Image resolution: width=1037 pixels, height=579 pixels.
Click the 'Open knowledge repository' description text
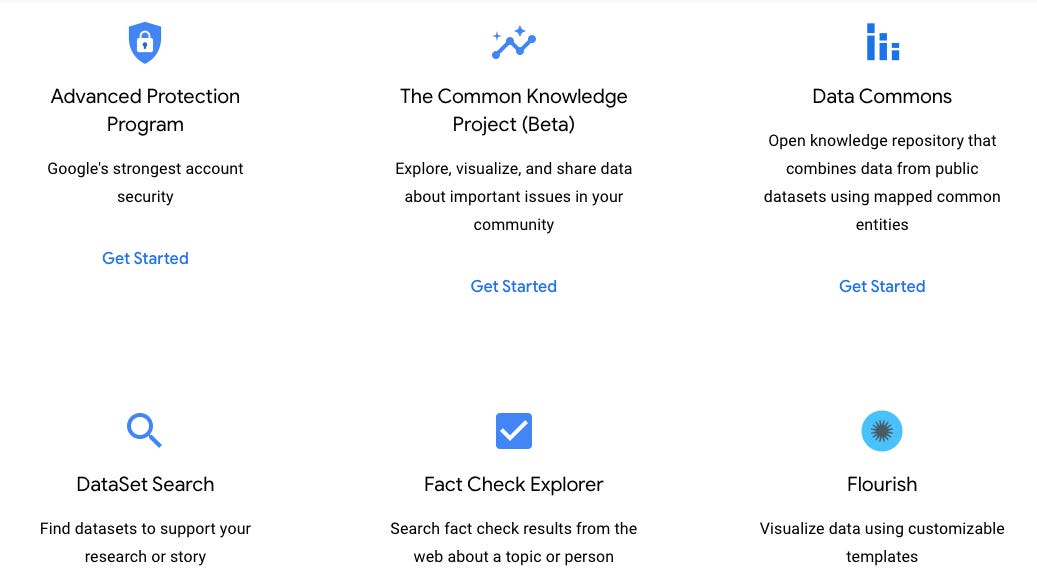pyautogui.click(x=882, y=182)
